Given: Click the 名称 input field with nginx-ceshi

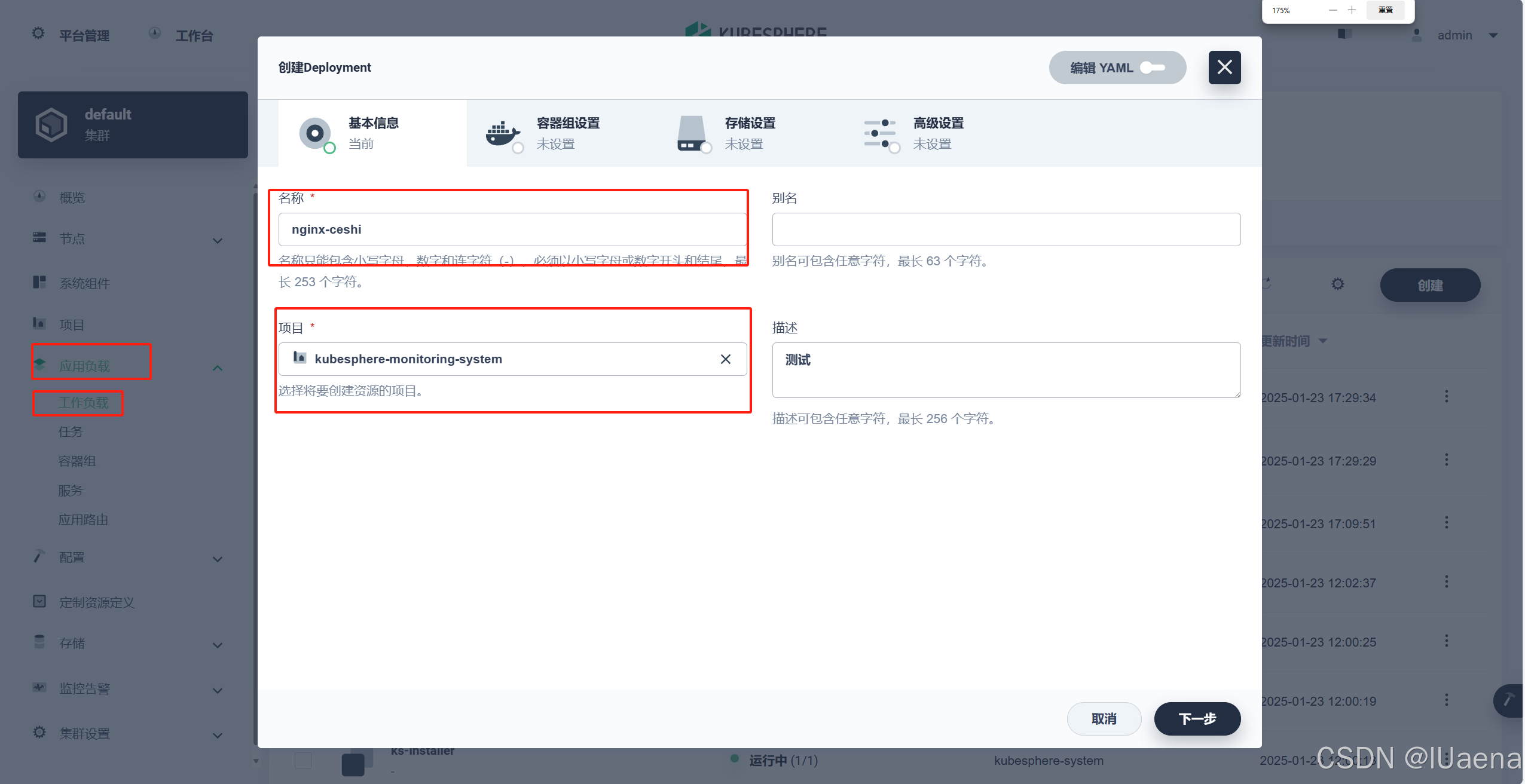Looking at the screenshot, I should click(512, 229).
